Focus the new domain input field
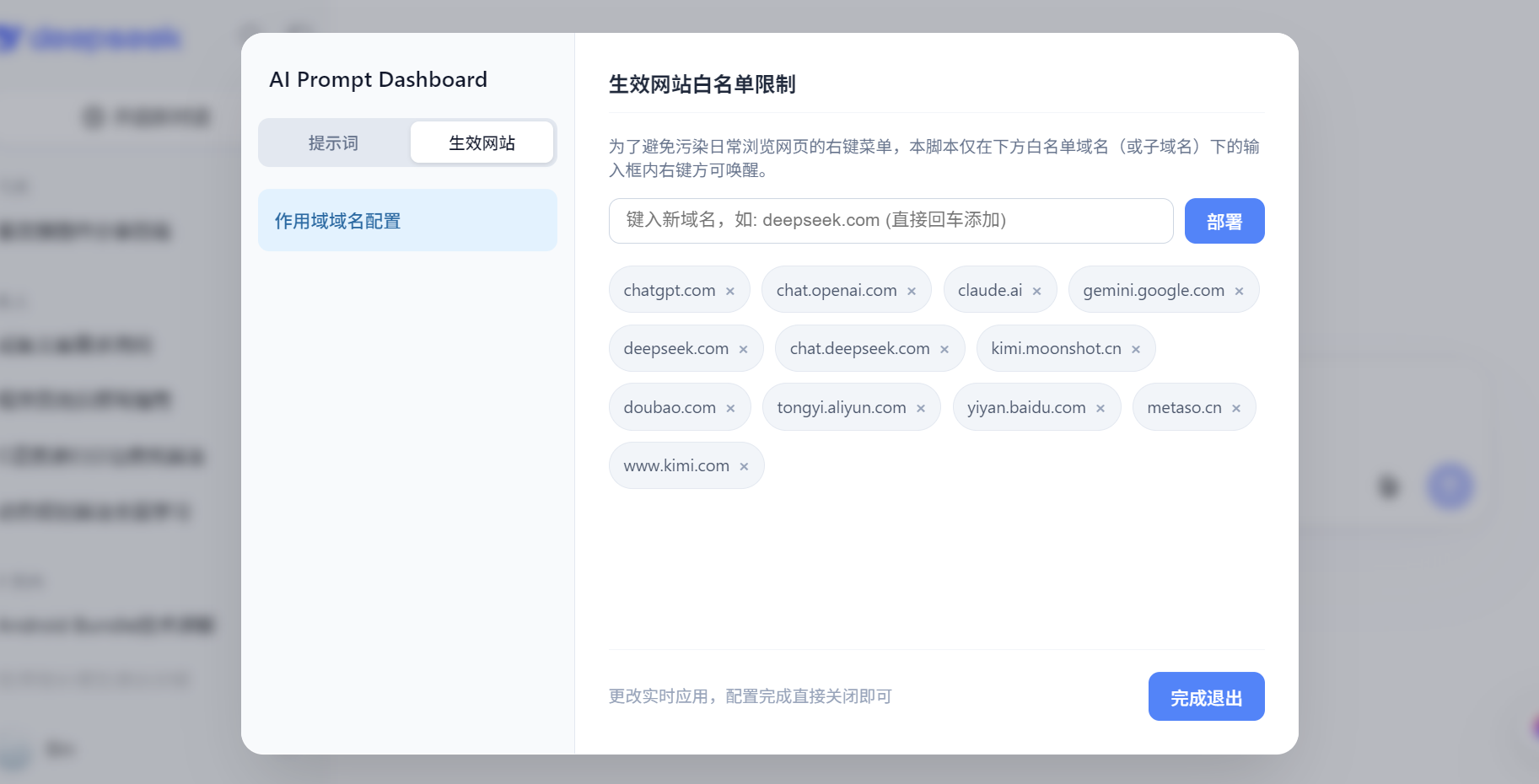Viewport: 1539px width, 784px height. (891, 221)
